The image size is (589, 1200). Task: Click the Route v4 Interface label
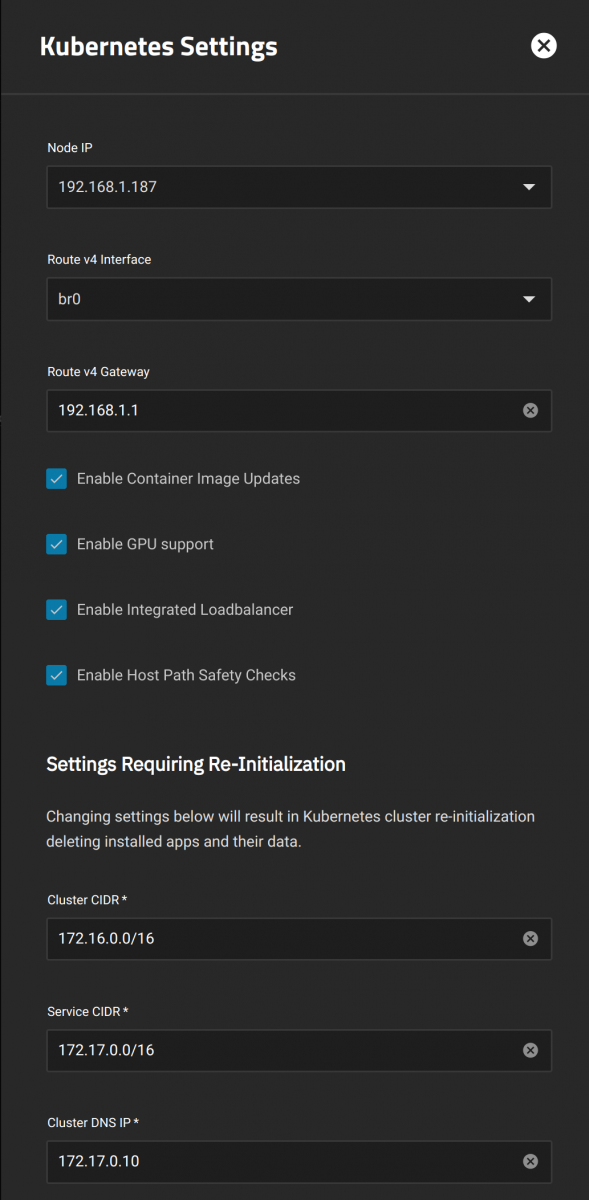[x=99, y=260]
